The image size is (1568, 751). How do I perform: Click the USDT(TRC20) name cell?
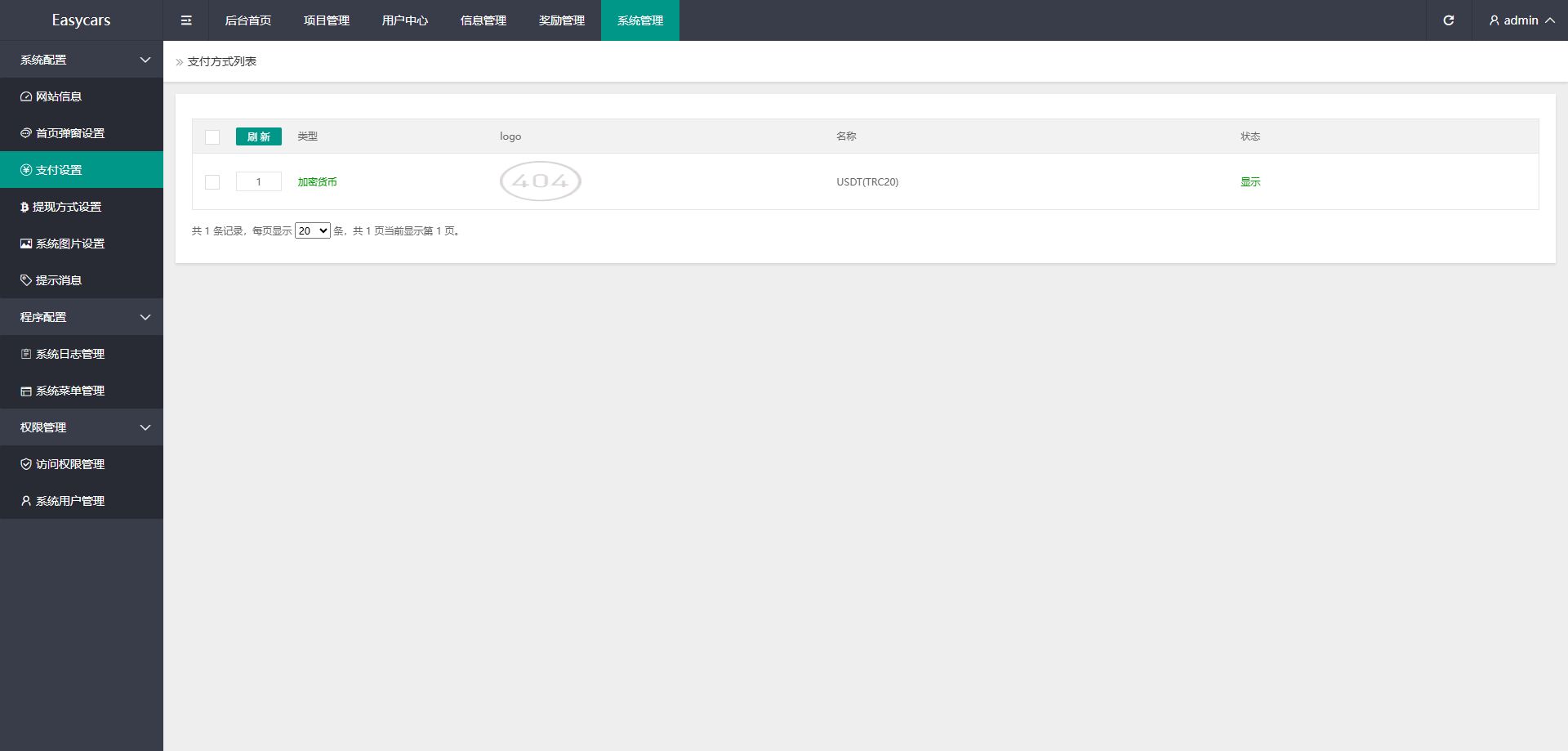(x=867, y=182)
